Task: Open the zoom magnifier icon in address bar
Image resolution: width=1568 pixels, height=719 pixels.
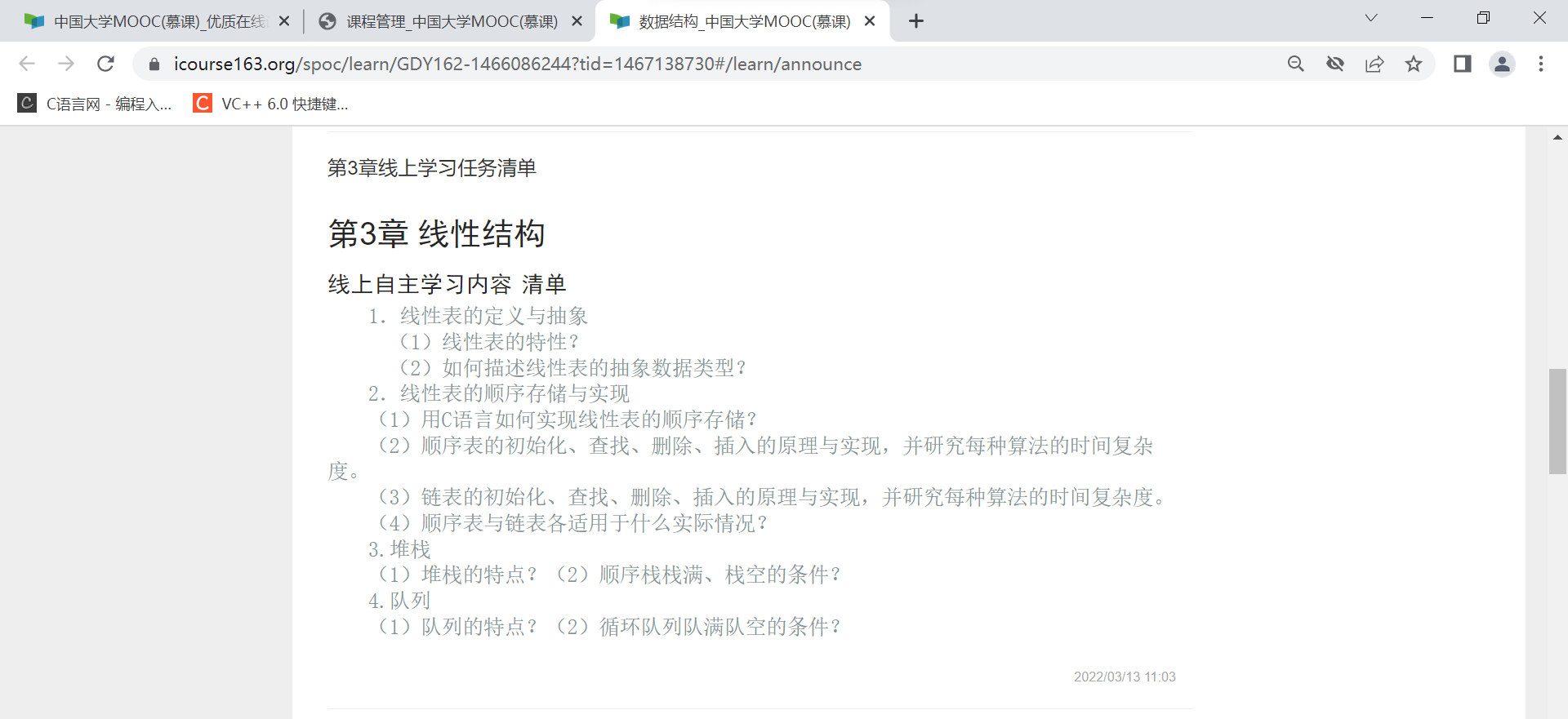Action: pyautogui.click(x=1295, y=64)
